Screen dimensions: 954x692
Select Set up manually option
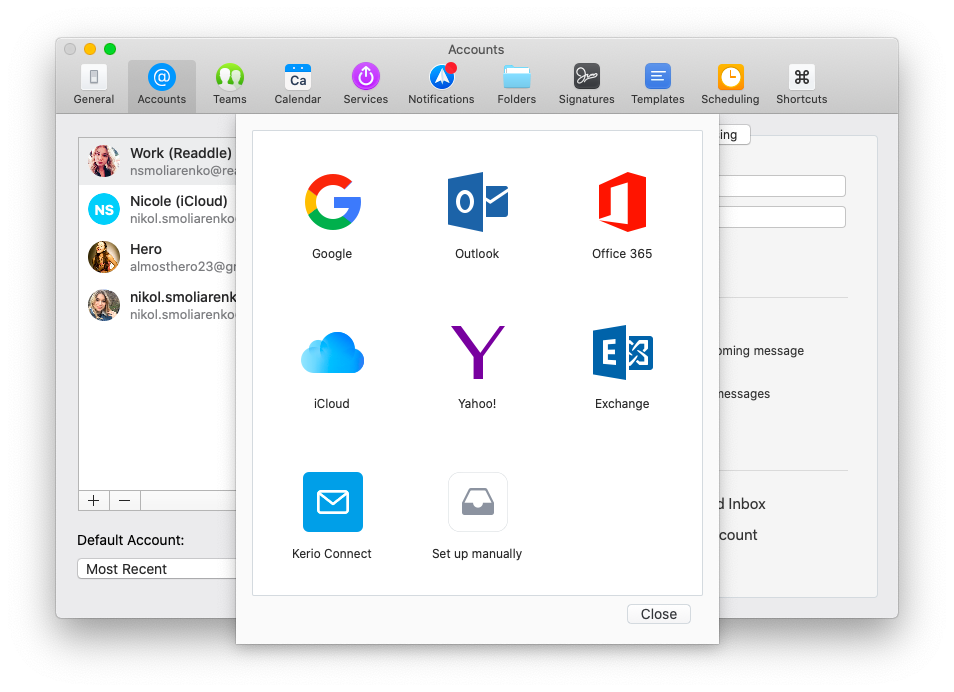pyautogui.click(x=477, y=516)
